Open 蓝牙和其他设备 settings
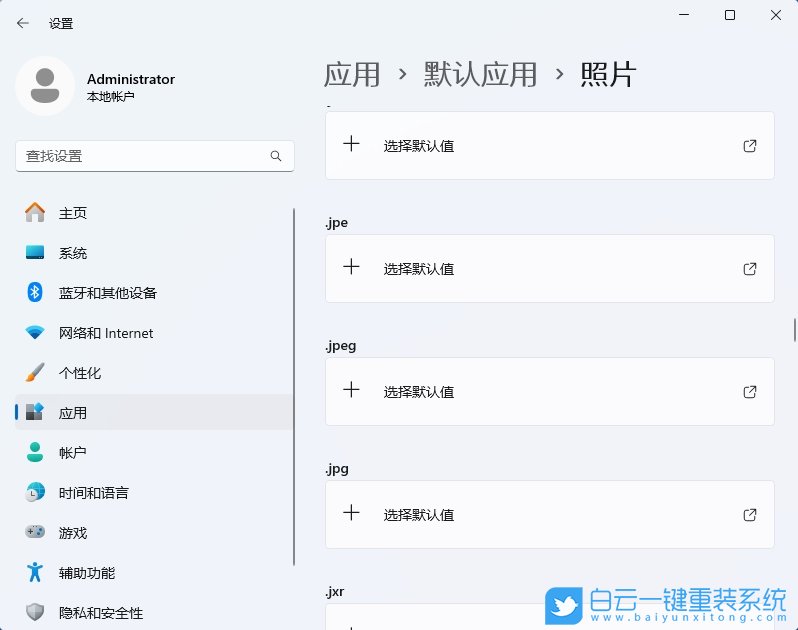The width and height of the screenshot is (798, 630). pyautogui.click(x=154, y=293)
